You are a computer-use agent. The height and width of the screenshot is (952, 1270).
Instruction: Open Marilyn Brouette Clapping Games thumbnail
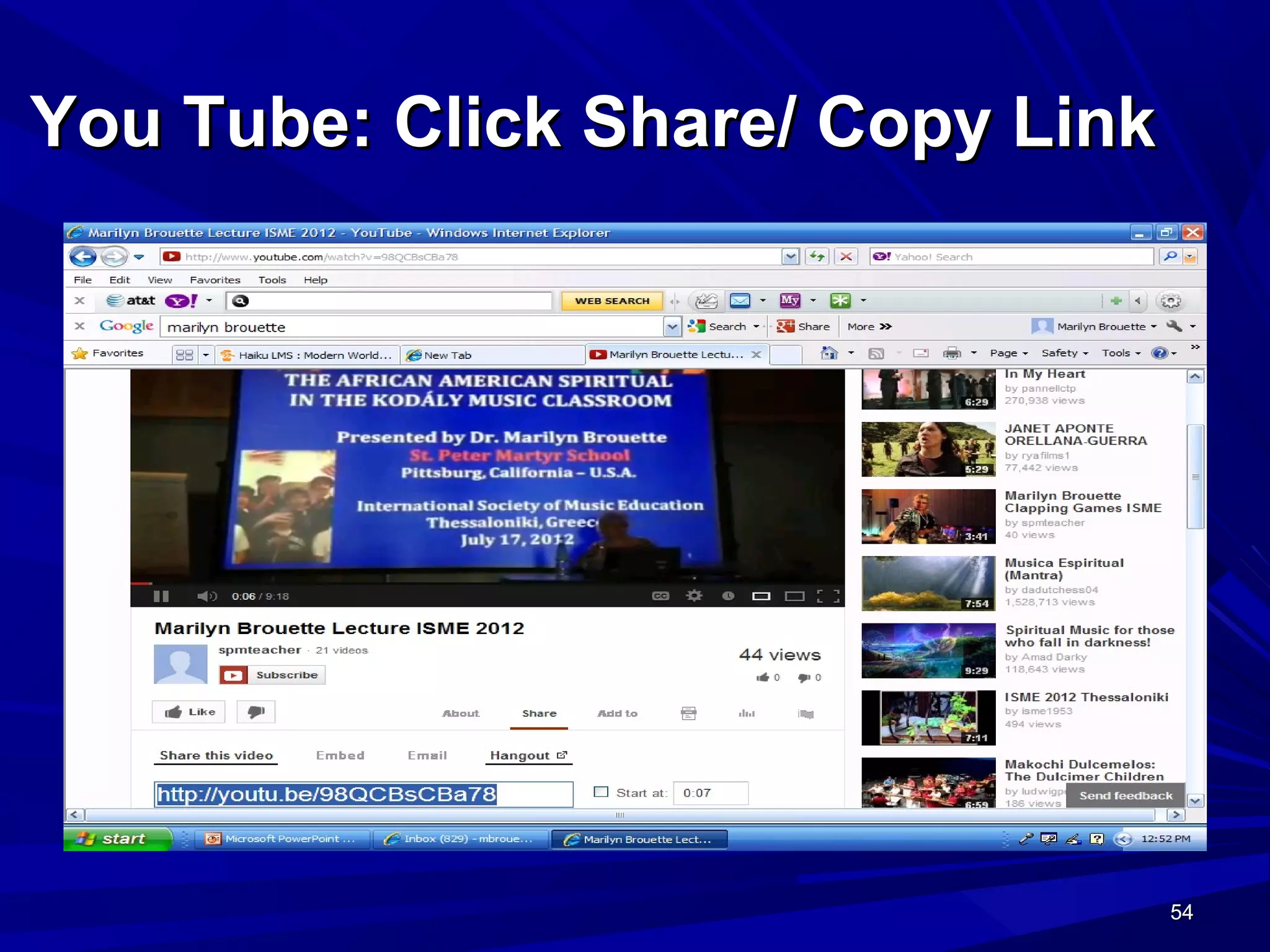[x=928, y=516]
